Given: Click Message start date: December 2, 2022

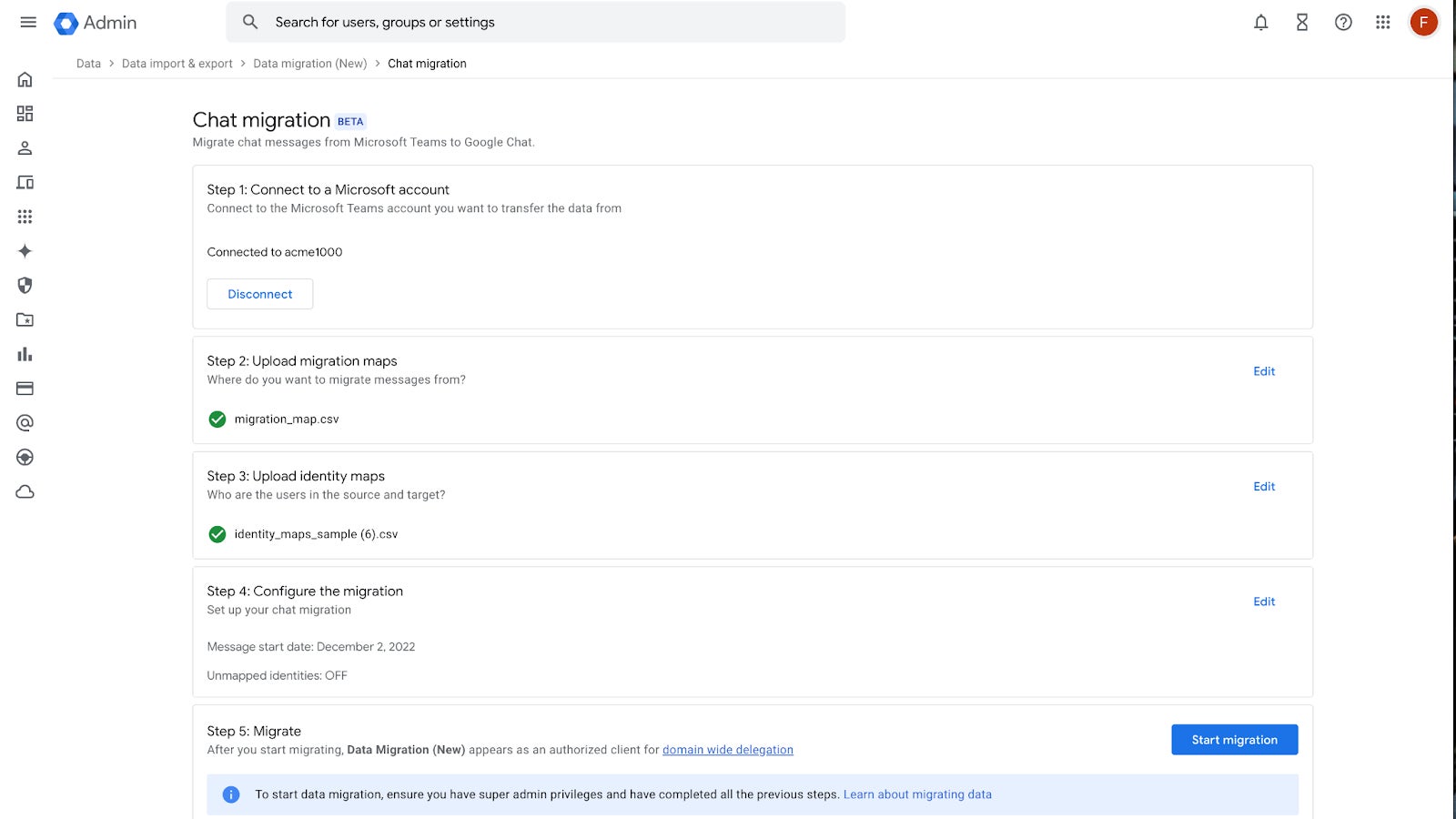Looking at the screenshot, I should click(x=311, y=647).
